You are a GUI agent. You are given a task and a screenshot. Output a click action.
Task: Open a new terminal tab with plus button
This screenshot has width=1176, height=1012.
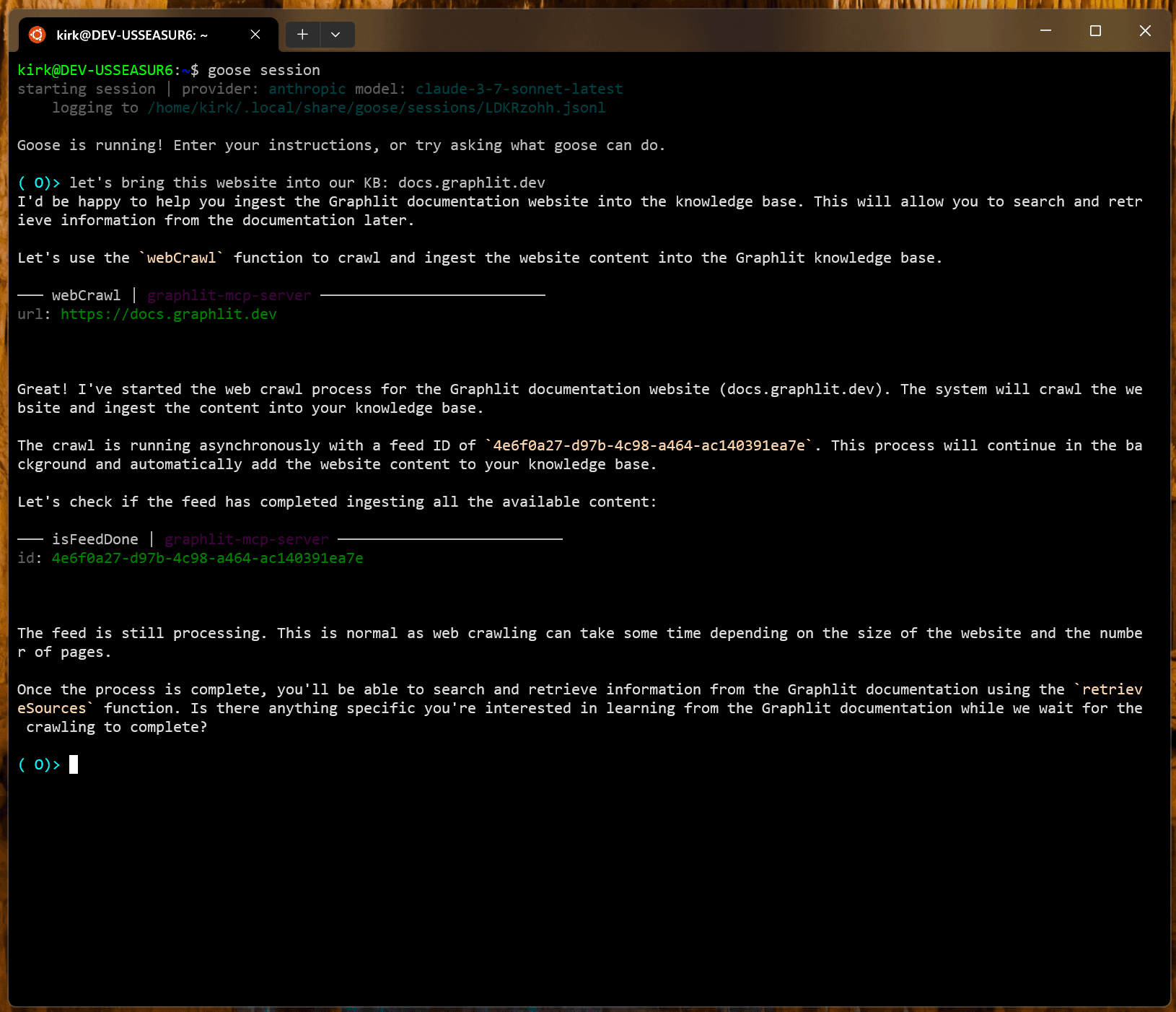(x=302, y=35)
